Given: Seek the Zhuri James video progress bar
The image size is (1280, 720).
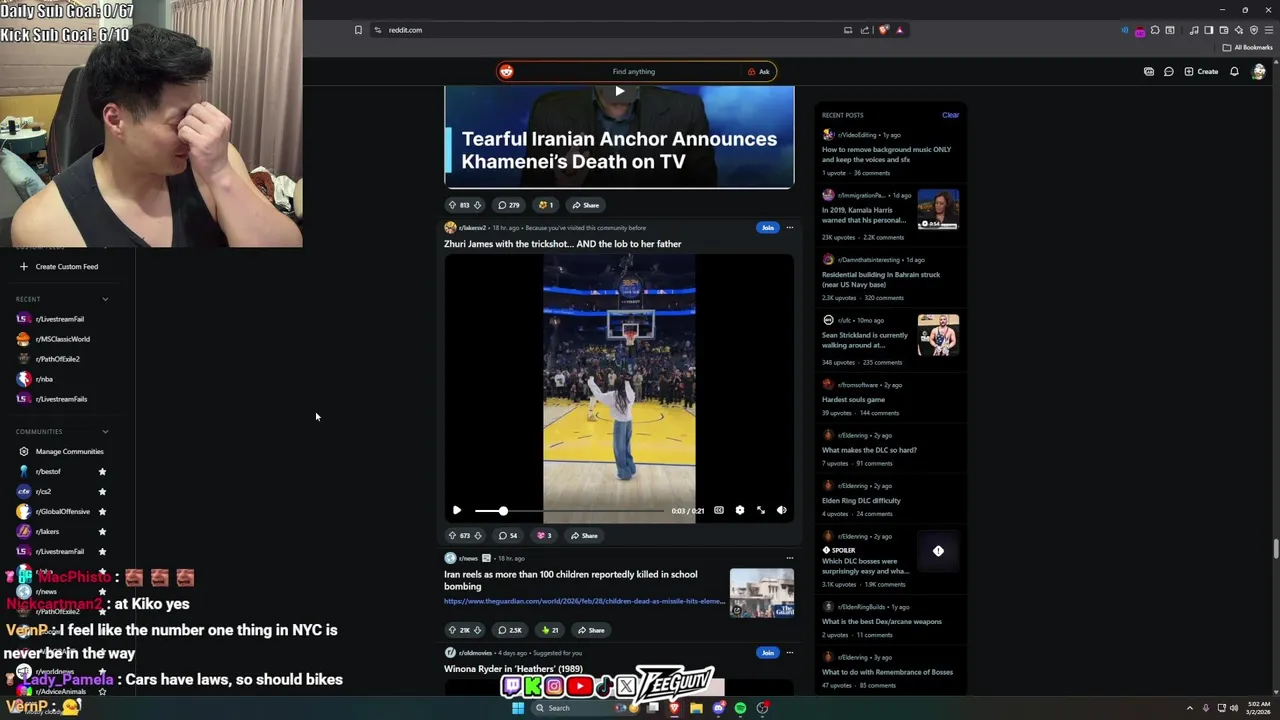Looking at the screenshot, I should (569, 510).
